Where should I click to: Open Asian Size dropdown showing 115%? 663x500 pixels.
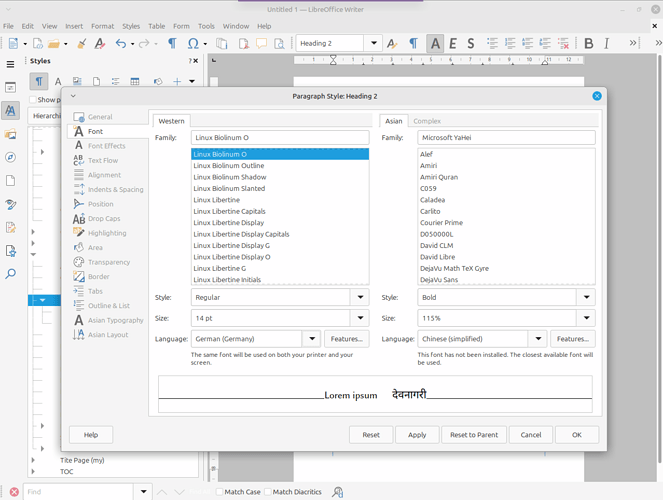586,318
